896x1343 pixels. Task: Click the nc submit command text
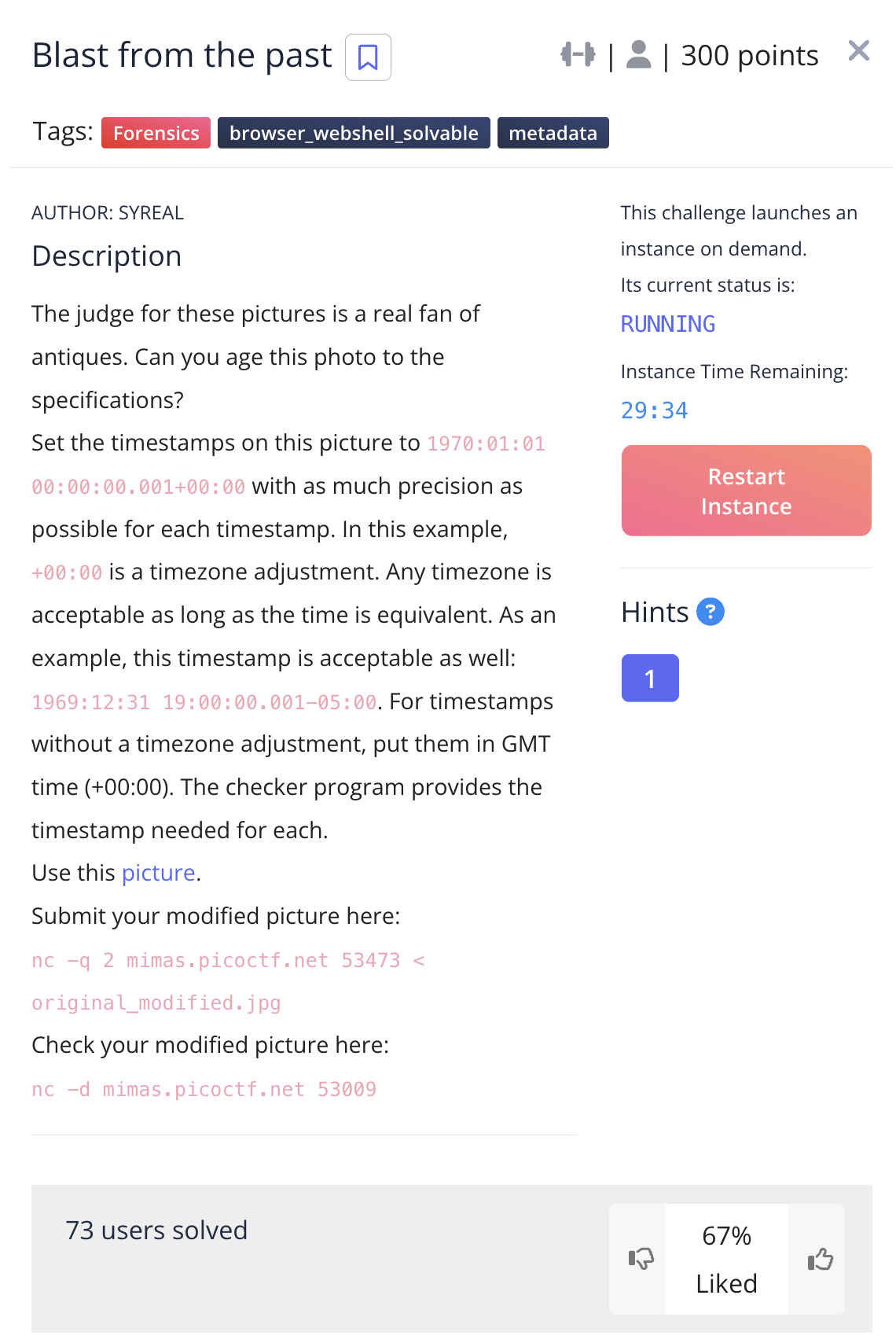(228, 961)
